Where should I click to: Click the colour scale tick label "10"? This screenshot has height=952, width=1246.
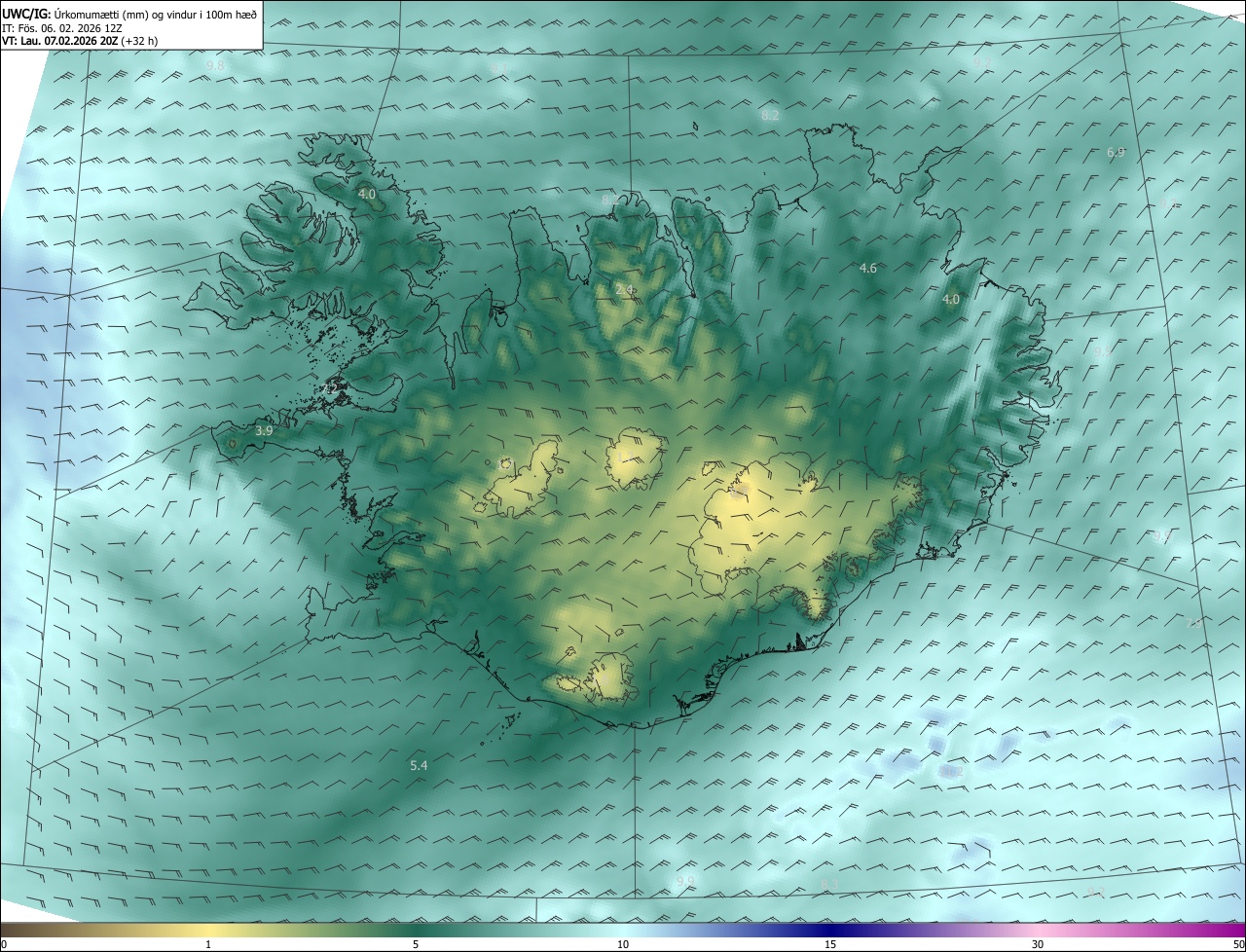[623, 945]
